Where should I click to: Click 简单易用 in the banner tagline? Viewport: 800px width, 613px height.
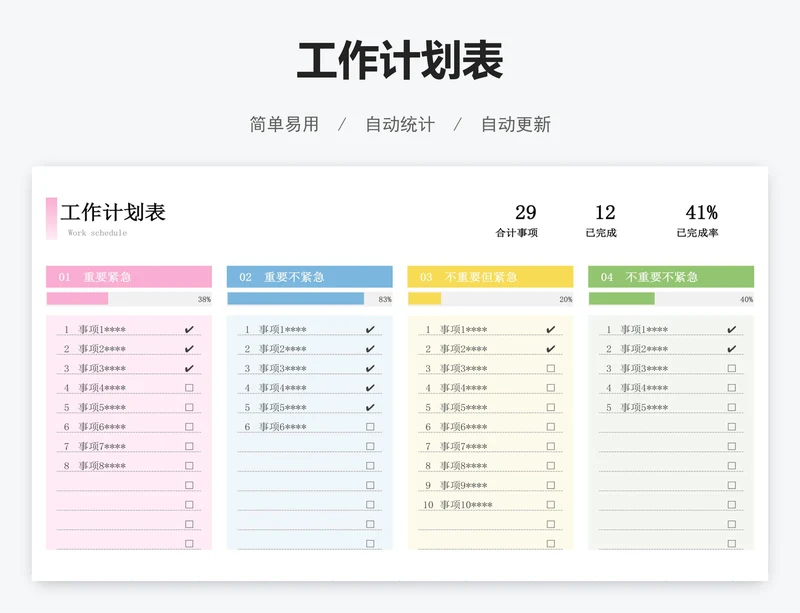pos(284,125)
